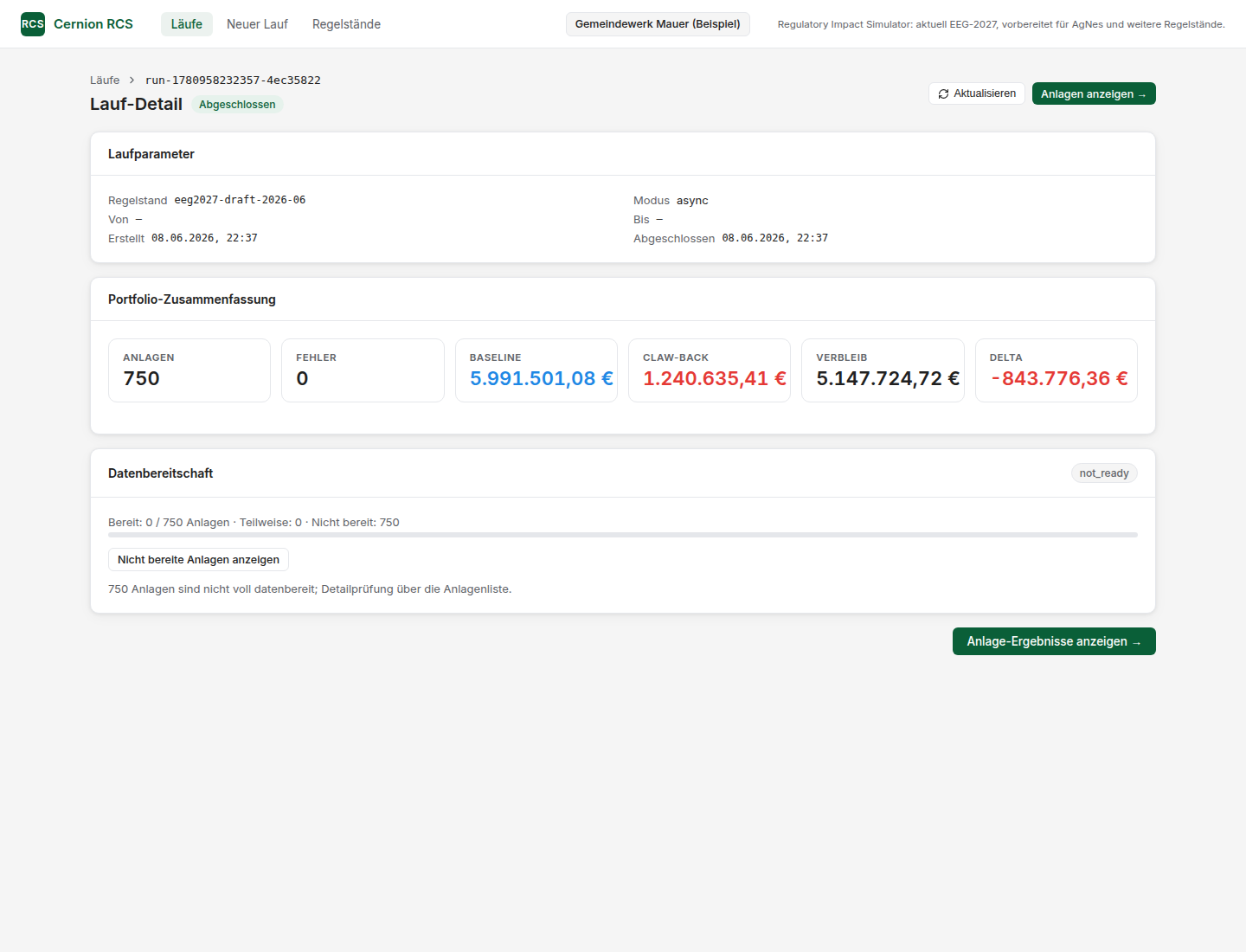1246x952 pixels.
Task: Click the Laufparameter heading
Action: [151, 154]
